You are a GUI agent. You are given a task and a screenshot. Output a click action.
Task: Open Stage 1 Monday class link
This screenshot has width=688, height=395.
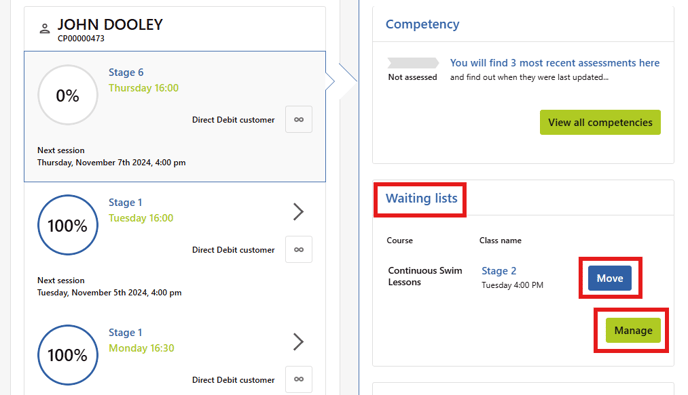pyautogui.click(x=125, y=332)
